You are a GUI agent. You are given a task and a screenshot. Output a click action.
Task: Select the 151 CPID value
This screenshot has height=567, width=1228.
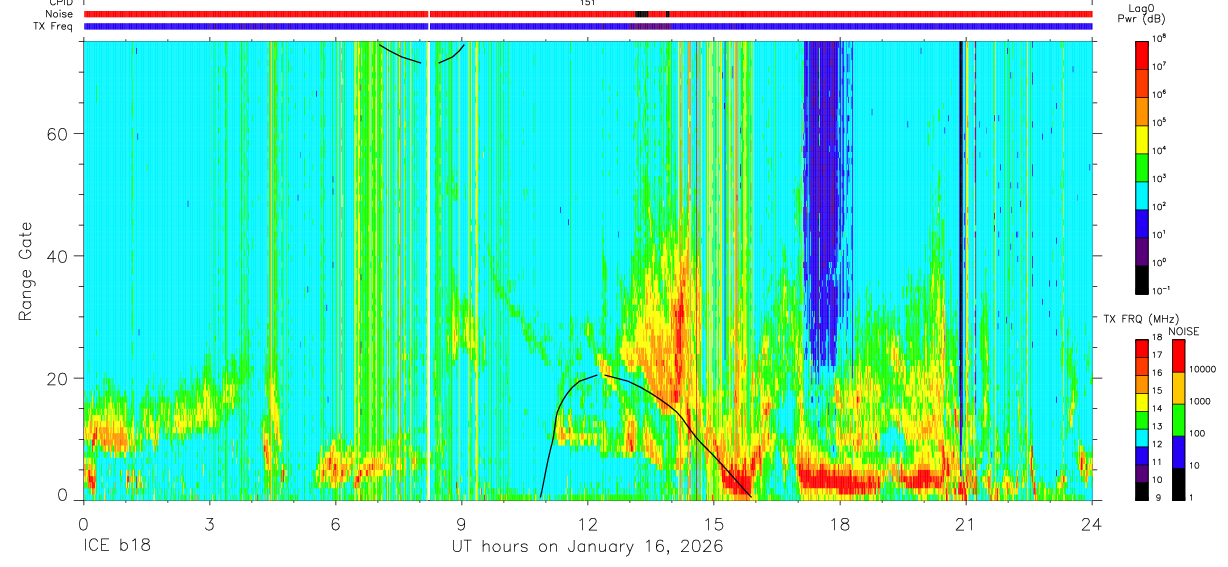pos(587,4)
